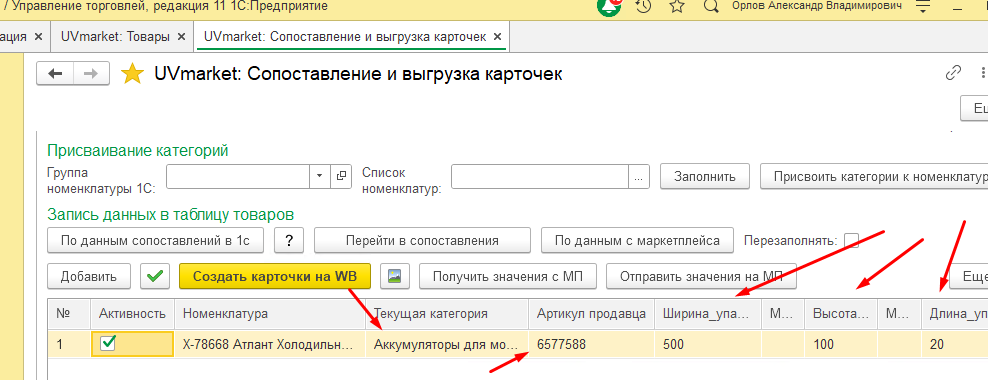The height and width of the screenshot is (380, 988).
Task: Click the Группа номенклатуры 1С input field
Action: click(x=238, y=176)
